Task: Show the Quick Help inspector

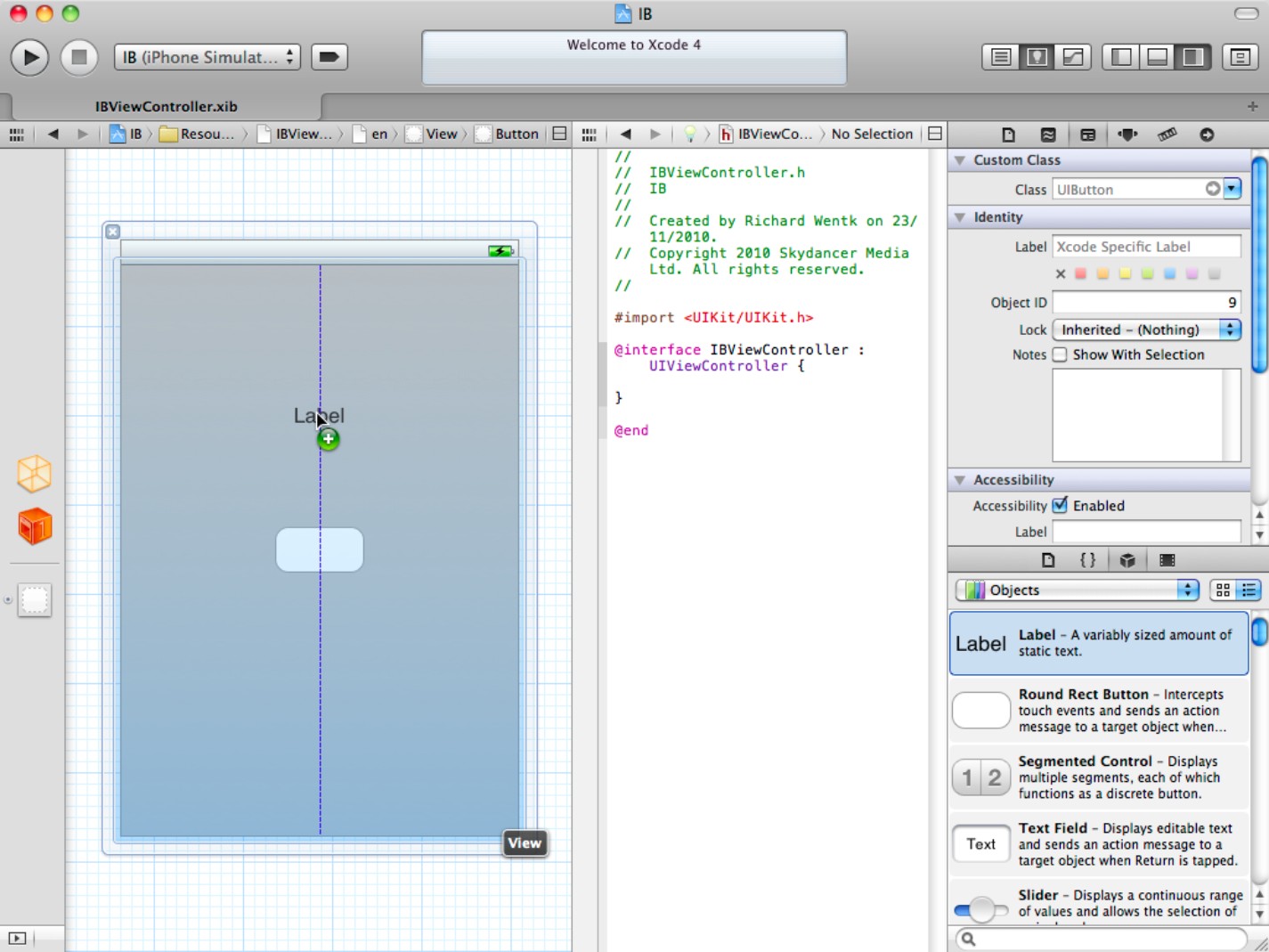Action: [x=1048, y=134]
